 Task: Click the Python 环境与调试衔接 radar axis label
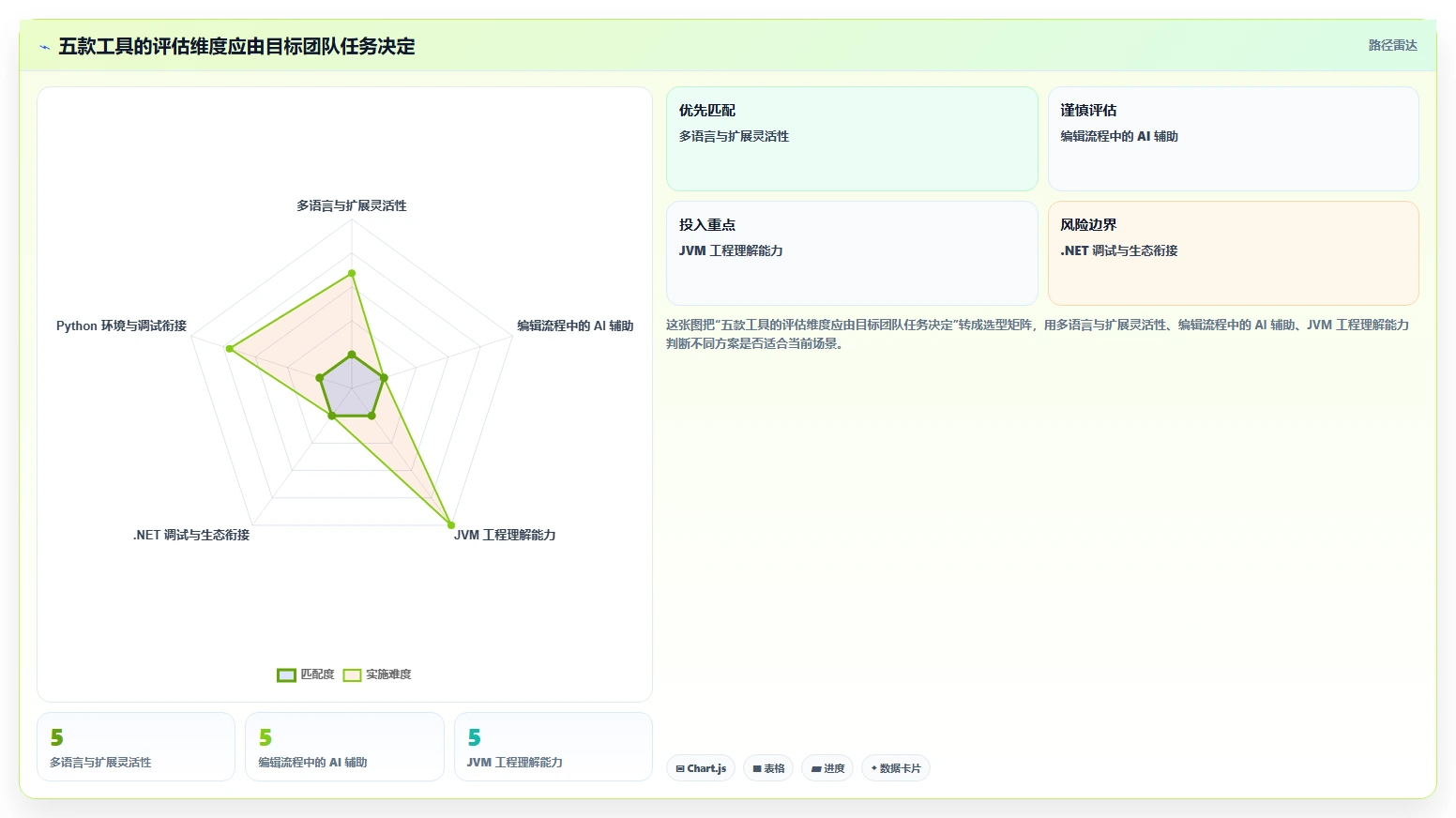121,326
